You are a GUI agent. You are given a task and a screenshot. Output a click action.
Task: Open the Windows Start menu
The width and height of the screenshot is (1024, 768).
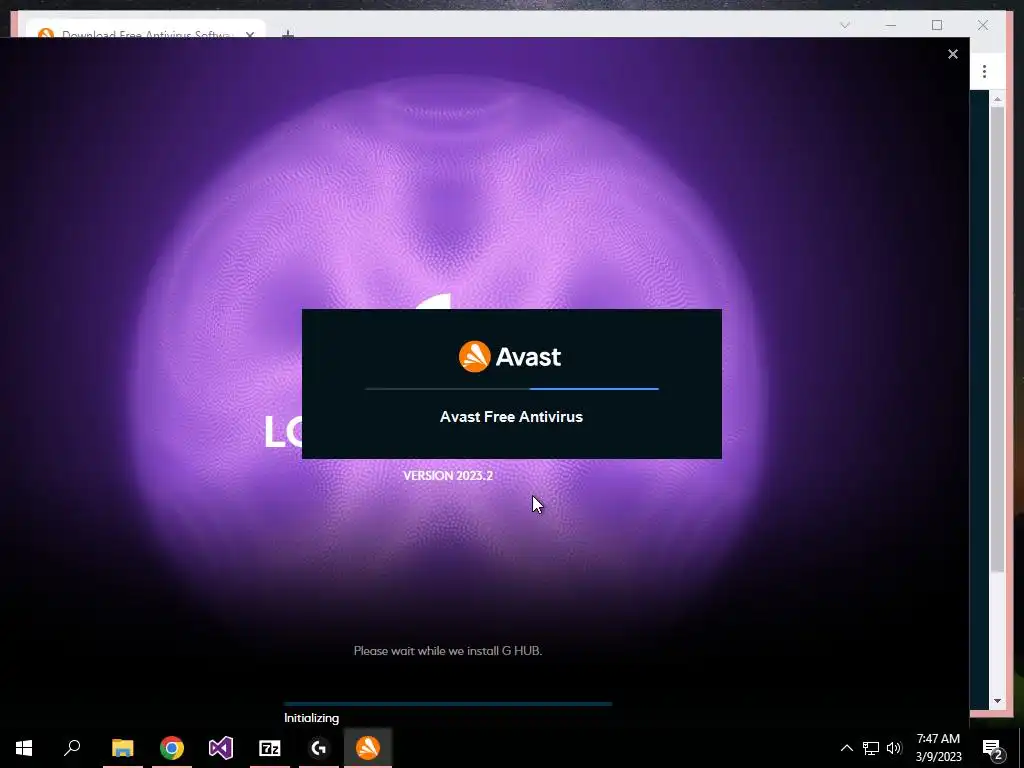click(x=24, y=748)
